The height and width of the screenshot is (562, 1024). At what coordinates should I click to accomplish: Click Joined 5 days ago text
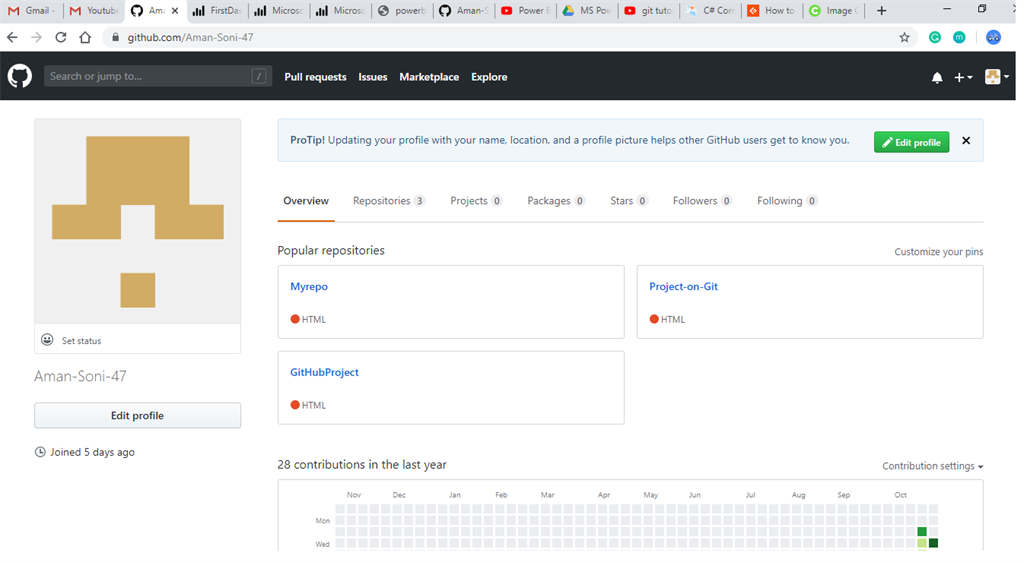92,452
